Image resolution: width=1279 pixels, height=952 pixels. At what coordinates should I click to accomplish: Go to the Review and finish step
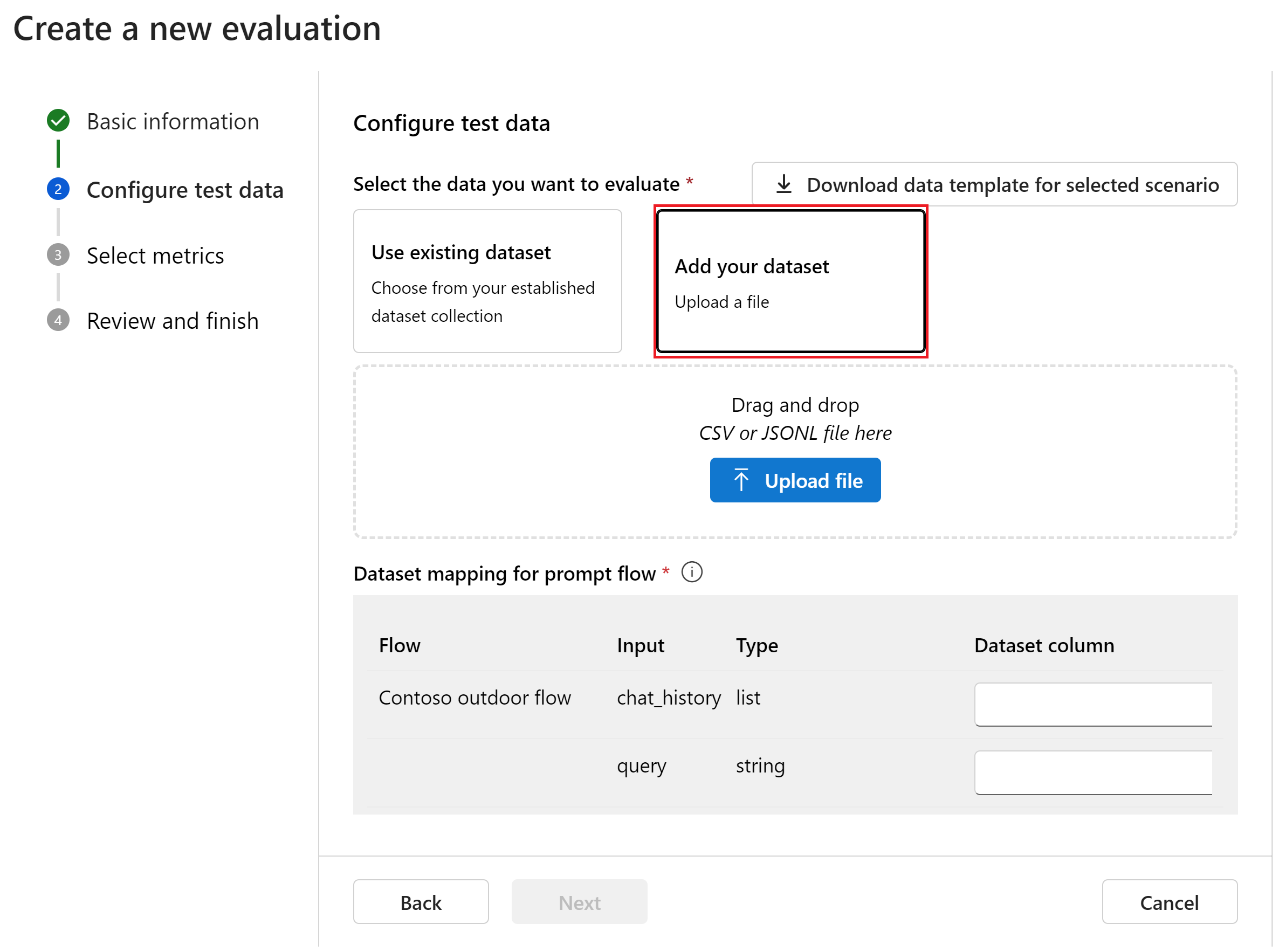point(173,321)
